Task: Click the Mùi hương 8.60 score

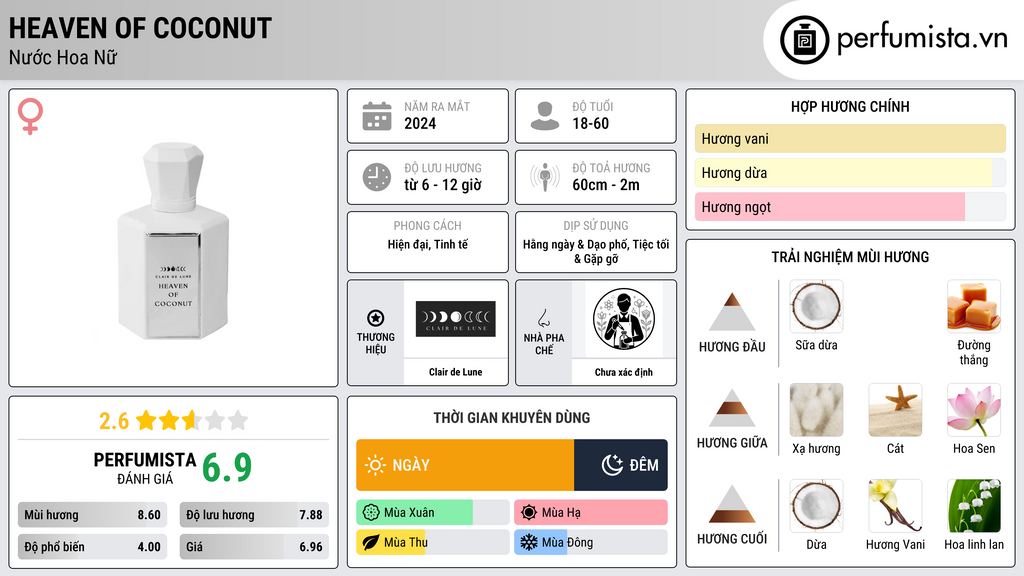Action: tap(93, 515)
